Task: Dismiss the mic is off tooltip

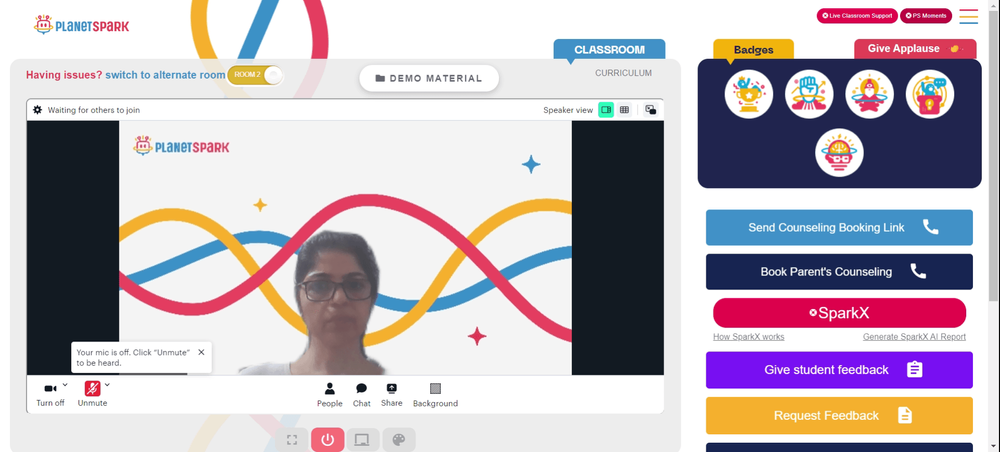Action: [201, 352]
